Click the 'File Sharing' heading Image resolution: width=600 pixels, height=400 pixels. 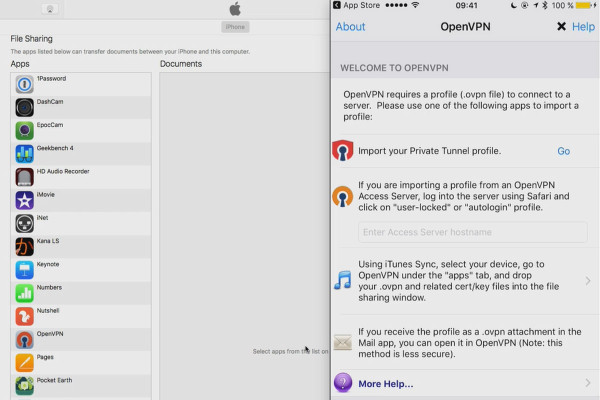click(x=31, y=39)
